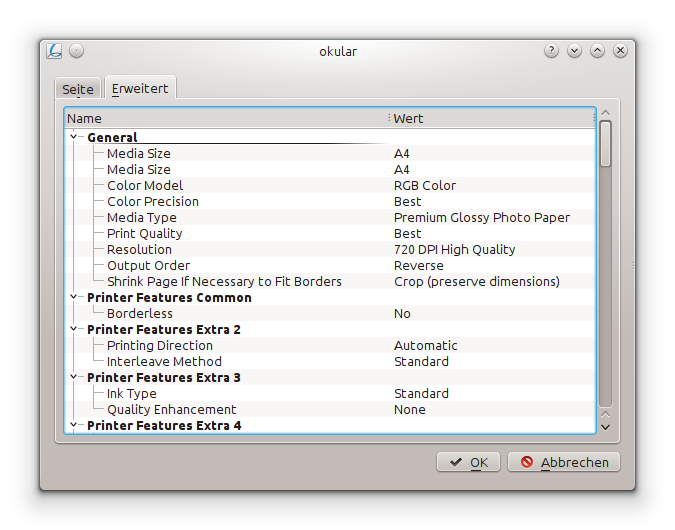
Task: Select the first Media Size row
Action: pyautogui.click(x=330, y=153)
